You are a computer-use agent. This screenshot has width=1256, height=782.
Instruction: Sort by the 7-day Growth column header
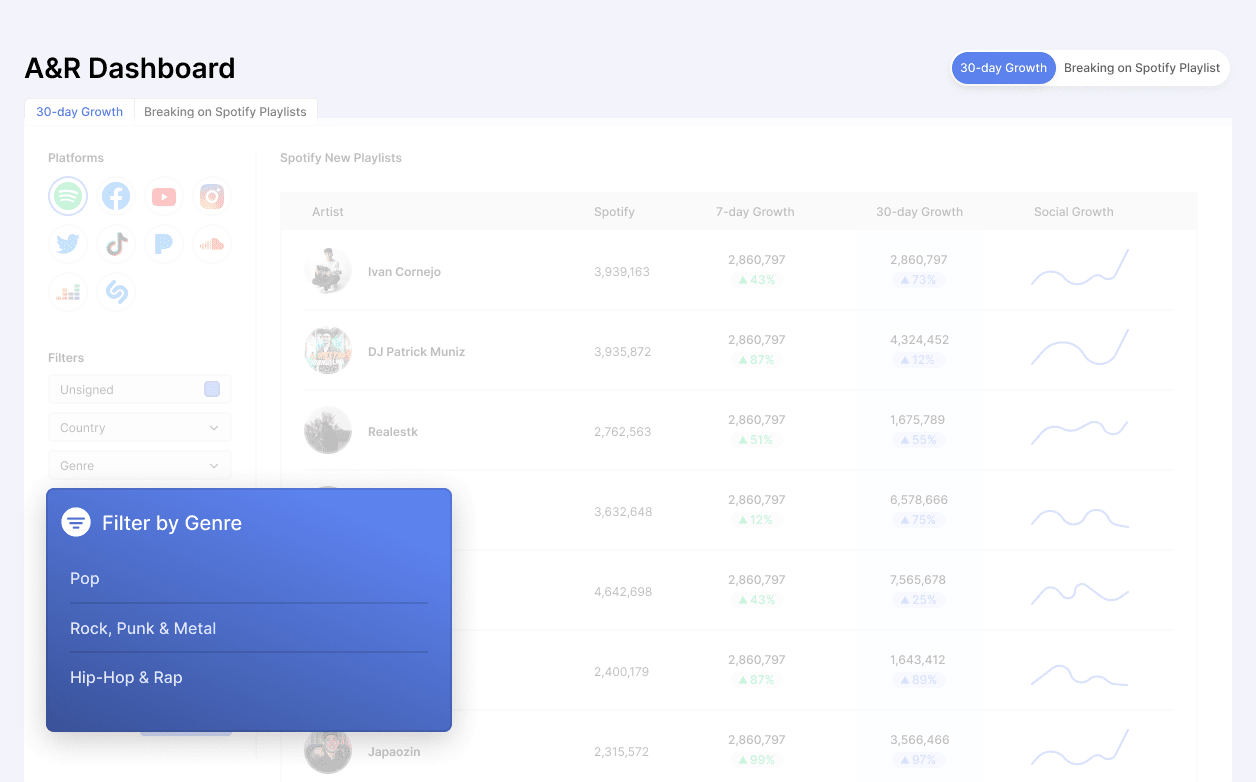(755, 212)
